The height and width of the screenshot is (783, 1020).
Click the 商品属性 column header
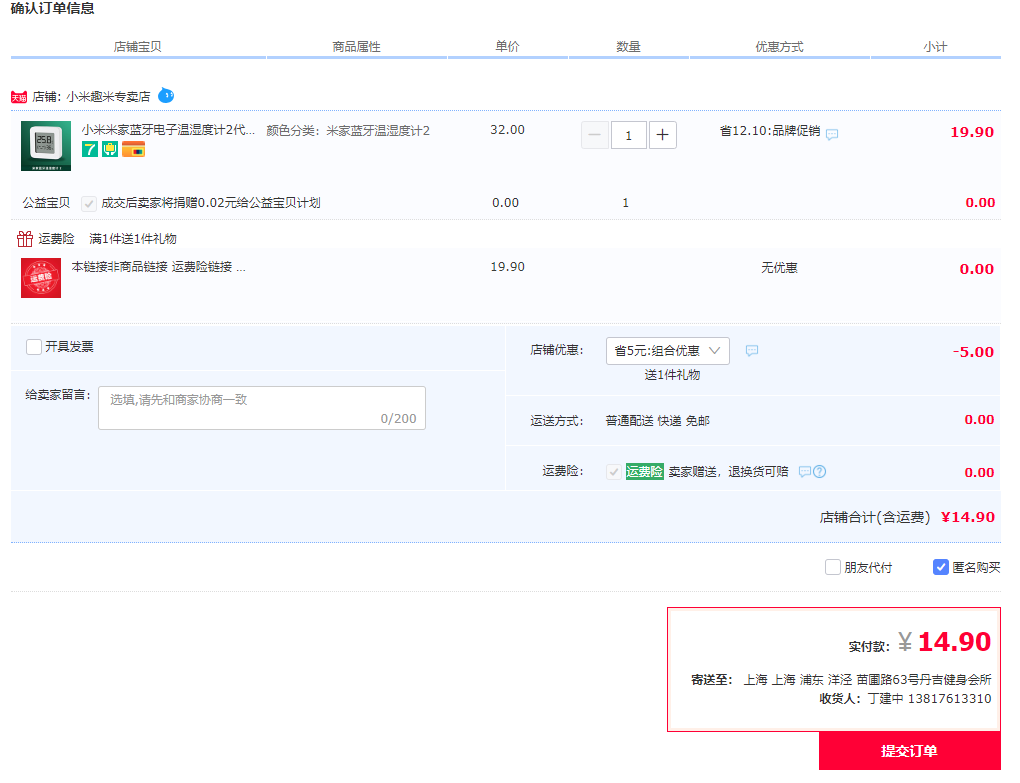pos(356,47)
